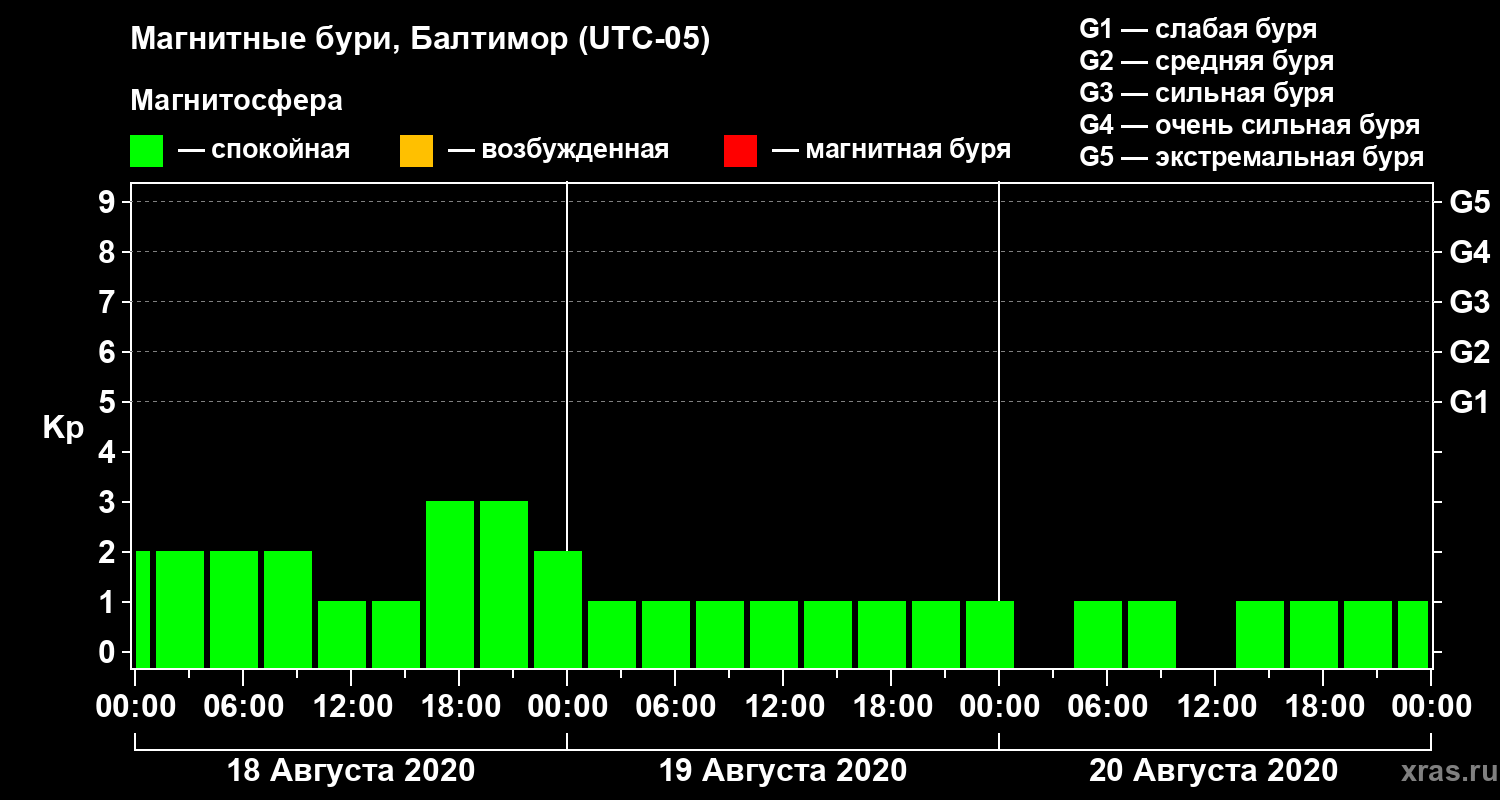Image resolution: width=1500 pixels, height=800 pixels.
Task: Click the '18 Августа 2020' date label
Action: click(351, 771)
